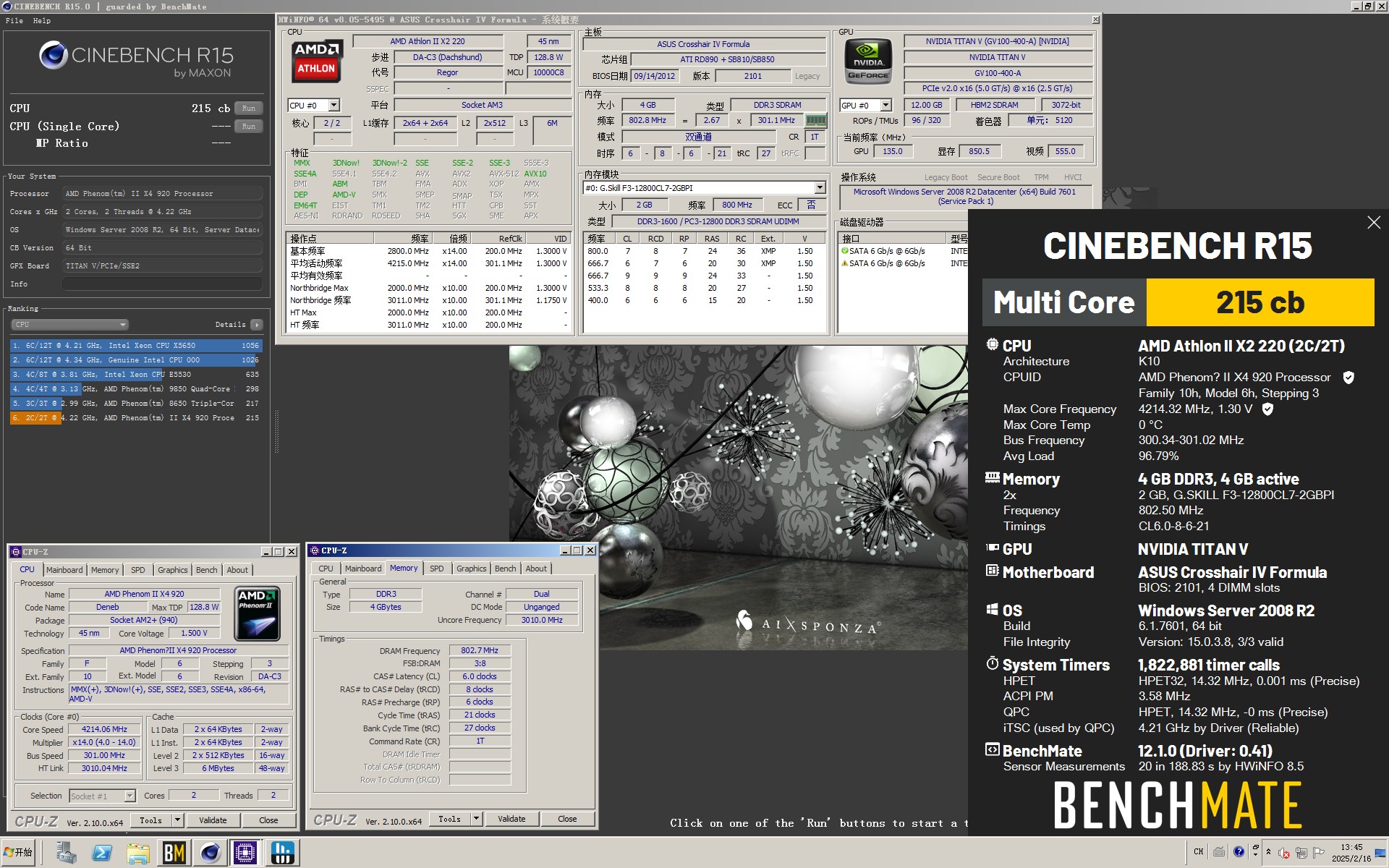Open CPU-Z from the taskbar chip icon
Viewport: 1389px width, 868px height.
point(245,853)
